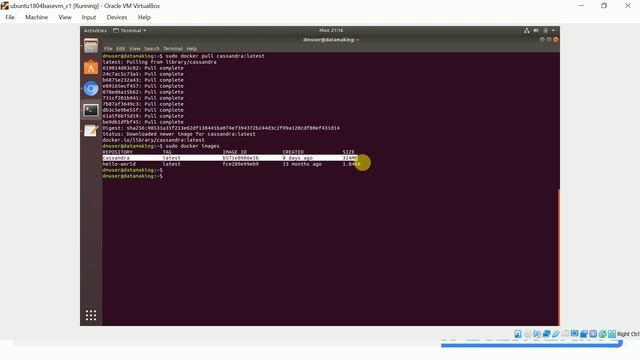Open VirtualBox Devices menu

click(x=117, y=17)
